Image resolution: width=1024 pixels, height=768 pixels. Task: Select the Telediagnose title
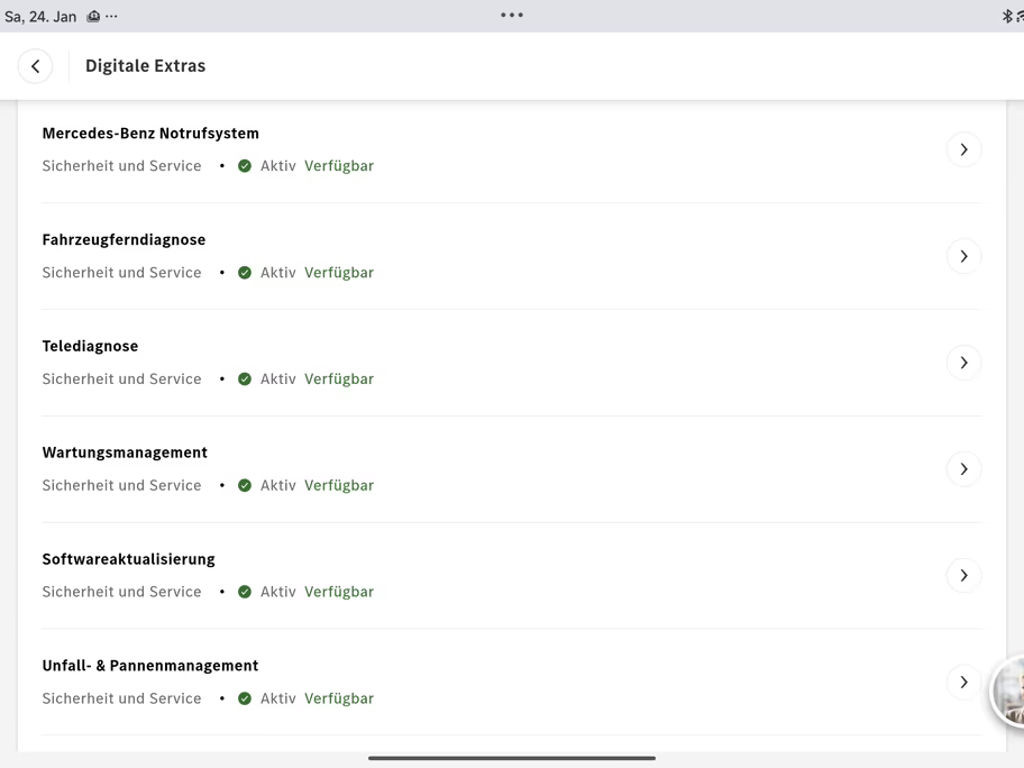[90, 346]
